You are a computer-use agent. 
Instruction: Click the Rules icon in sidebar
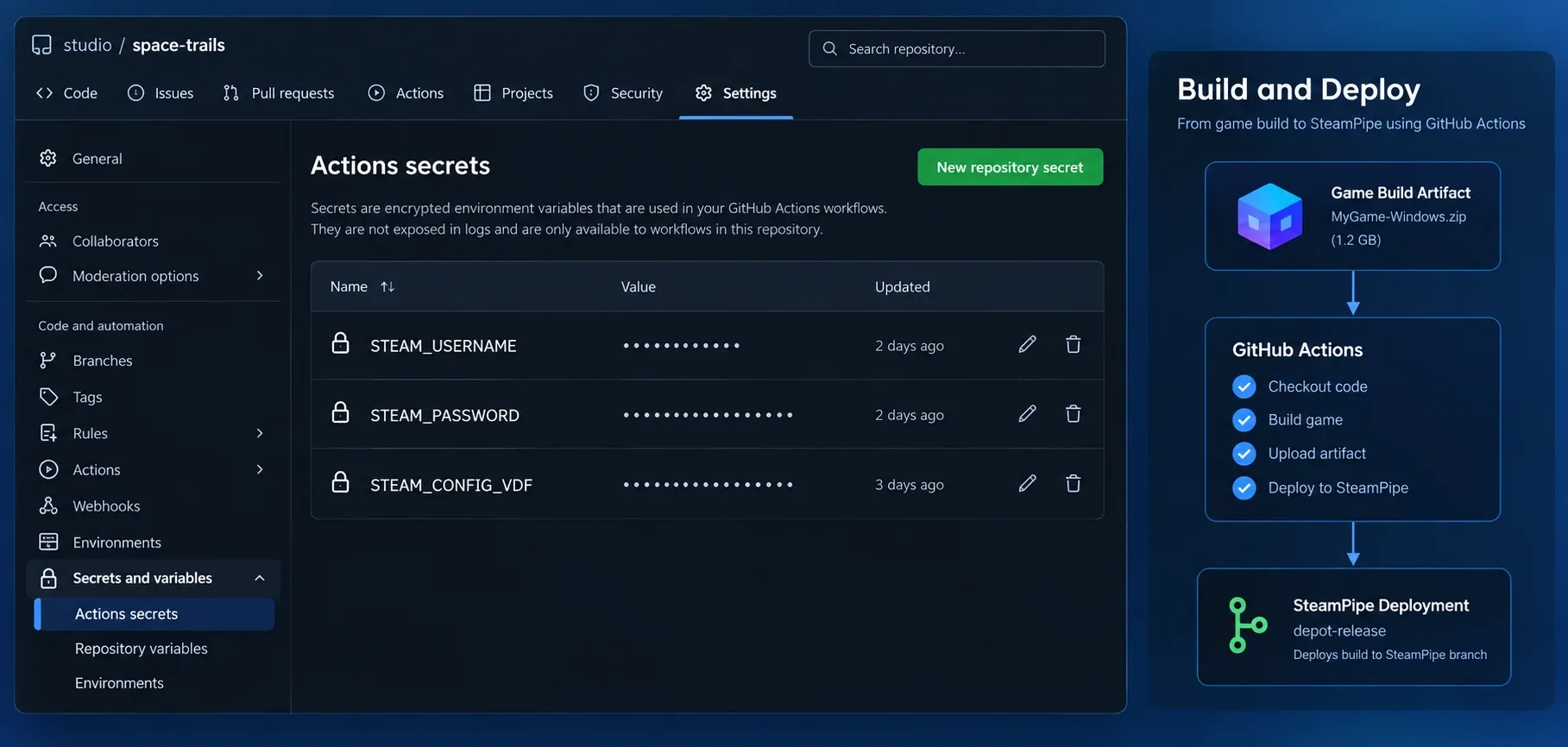click(x=48, y=433)
